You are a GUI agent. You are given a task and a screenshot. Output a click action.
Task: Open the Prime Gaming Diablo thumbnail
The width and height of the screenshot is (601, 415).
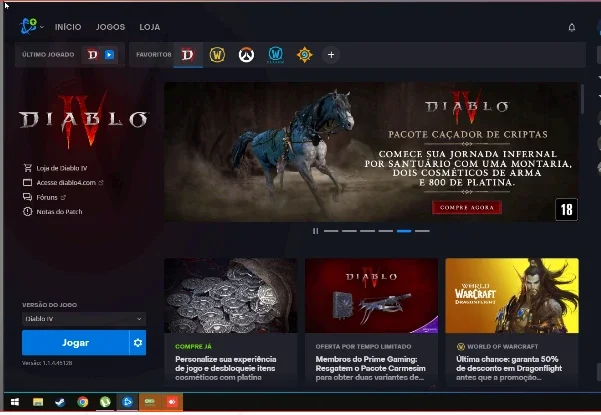pyautogui.click(x=371, y=295)
